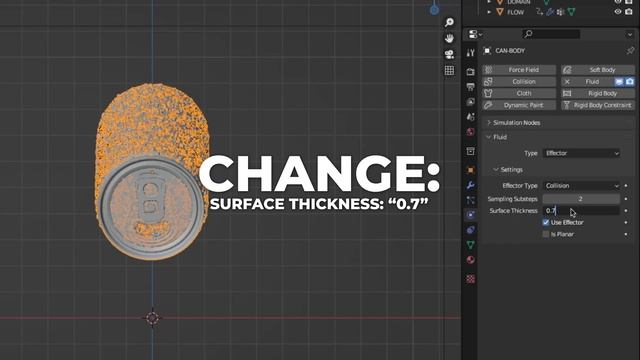
Task: Click animate dot beside Sampling Substeps
Action: pos(626,199)
